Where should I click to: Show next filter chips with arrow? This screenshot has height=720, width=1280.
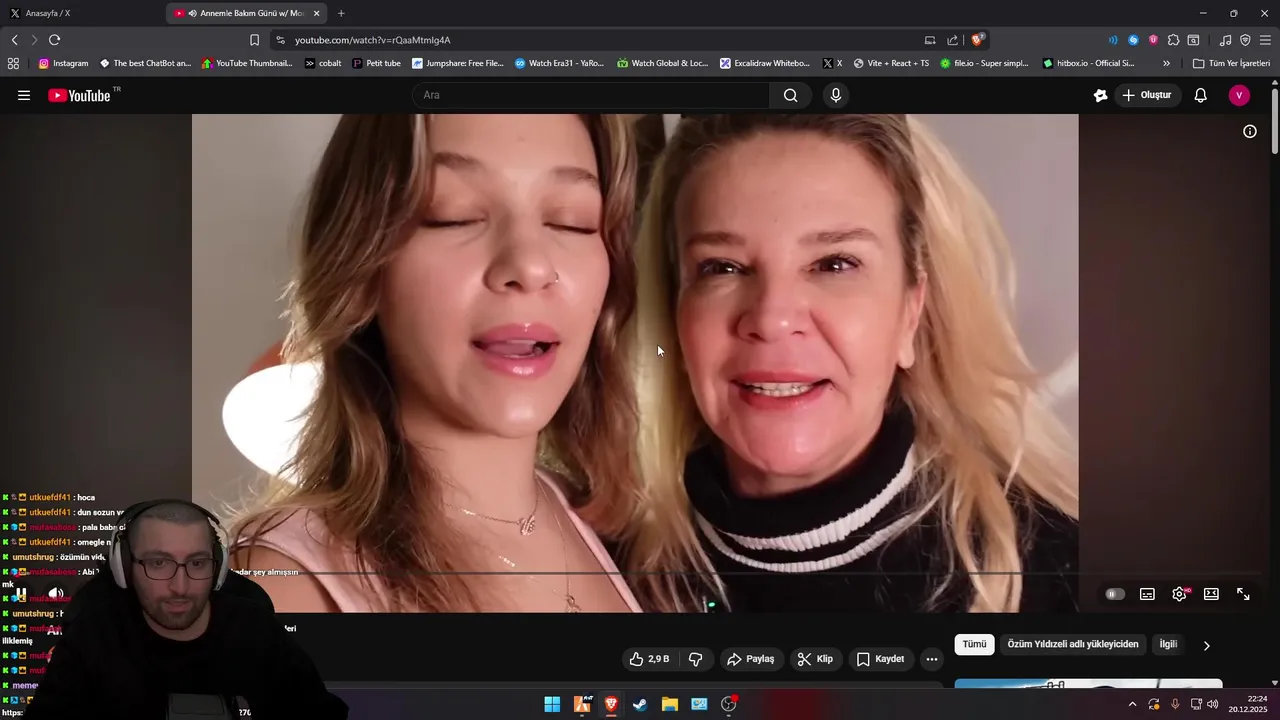pos(1206,646)
